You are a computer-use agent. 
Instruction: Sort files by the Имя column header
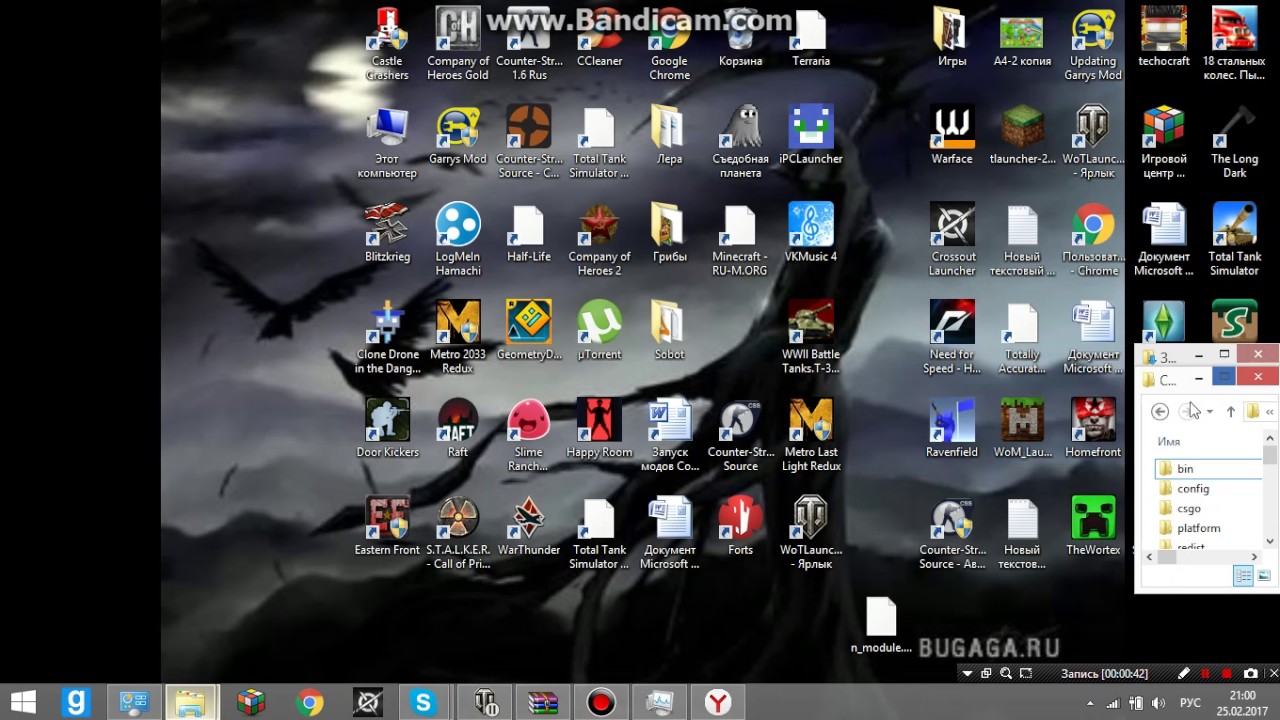[x=1169, y=441]
